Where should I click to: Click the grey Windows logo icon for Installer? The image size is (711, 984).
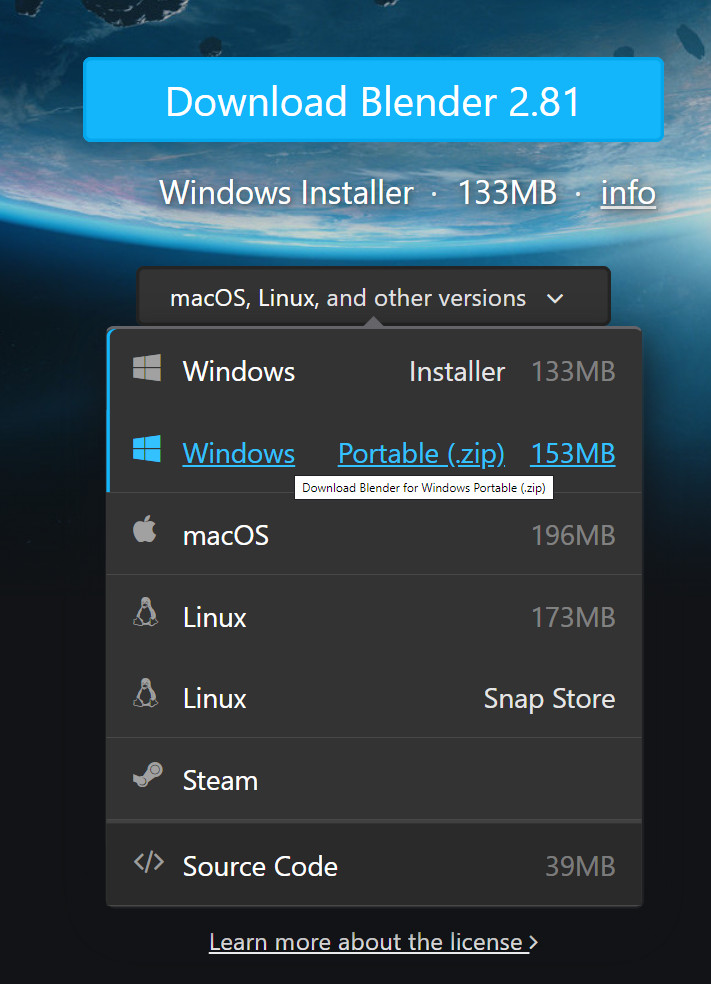[147, 368]
